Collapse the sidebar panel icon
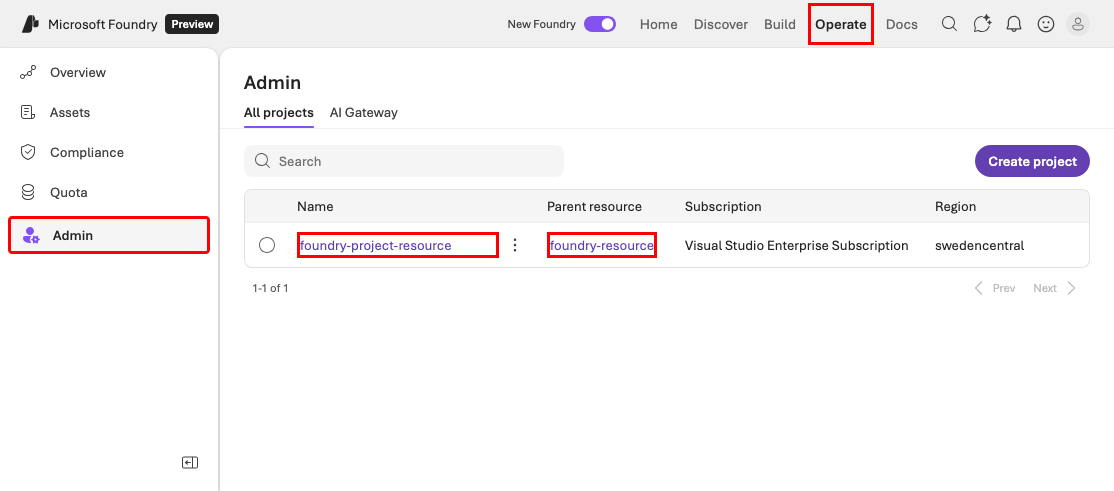This screenshot has width=1114, height=491. (x=190, y=463)
